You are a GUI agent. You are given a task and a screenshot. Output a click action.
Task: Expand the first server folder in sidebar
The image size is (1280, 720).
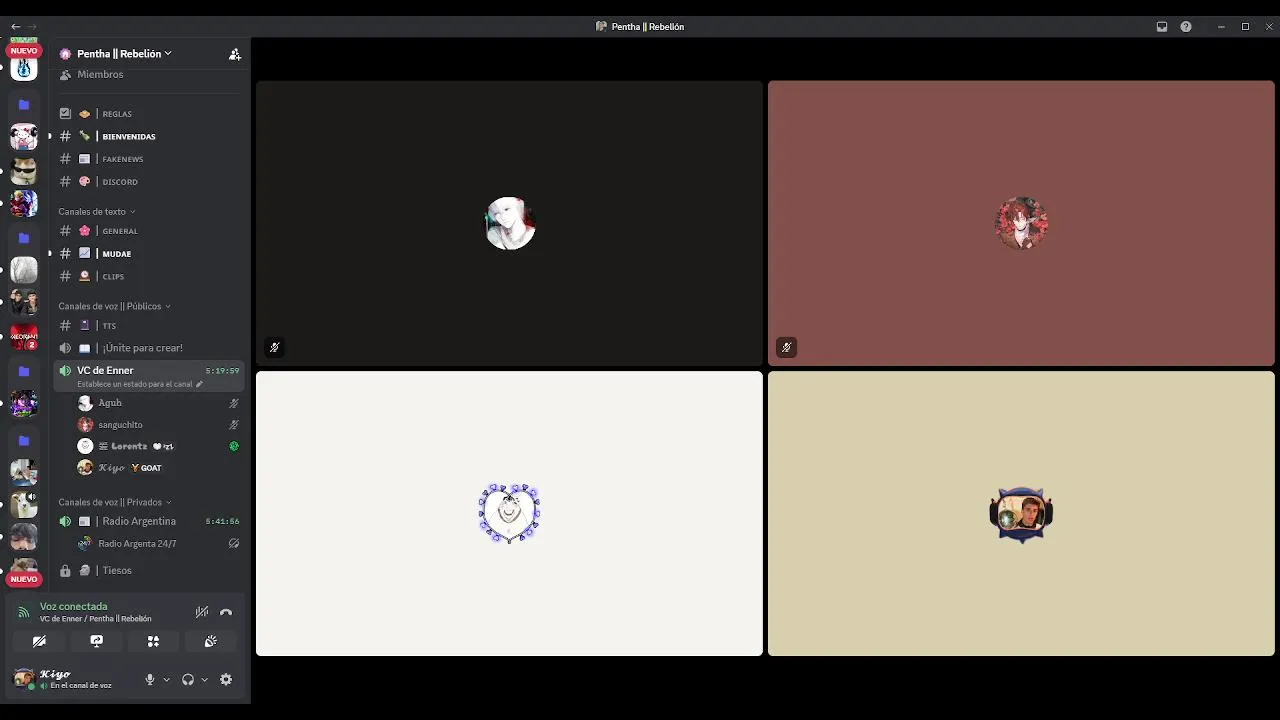24,104
